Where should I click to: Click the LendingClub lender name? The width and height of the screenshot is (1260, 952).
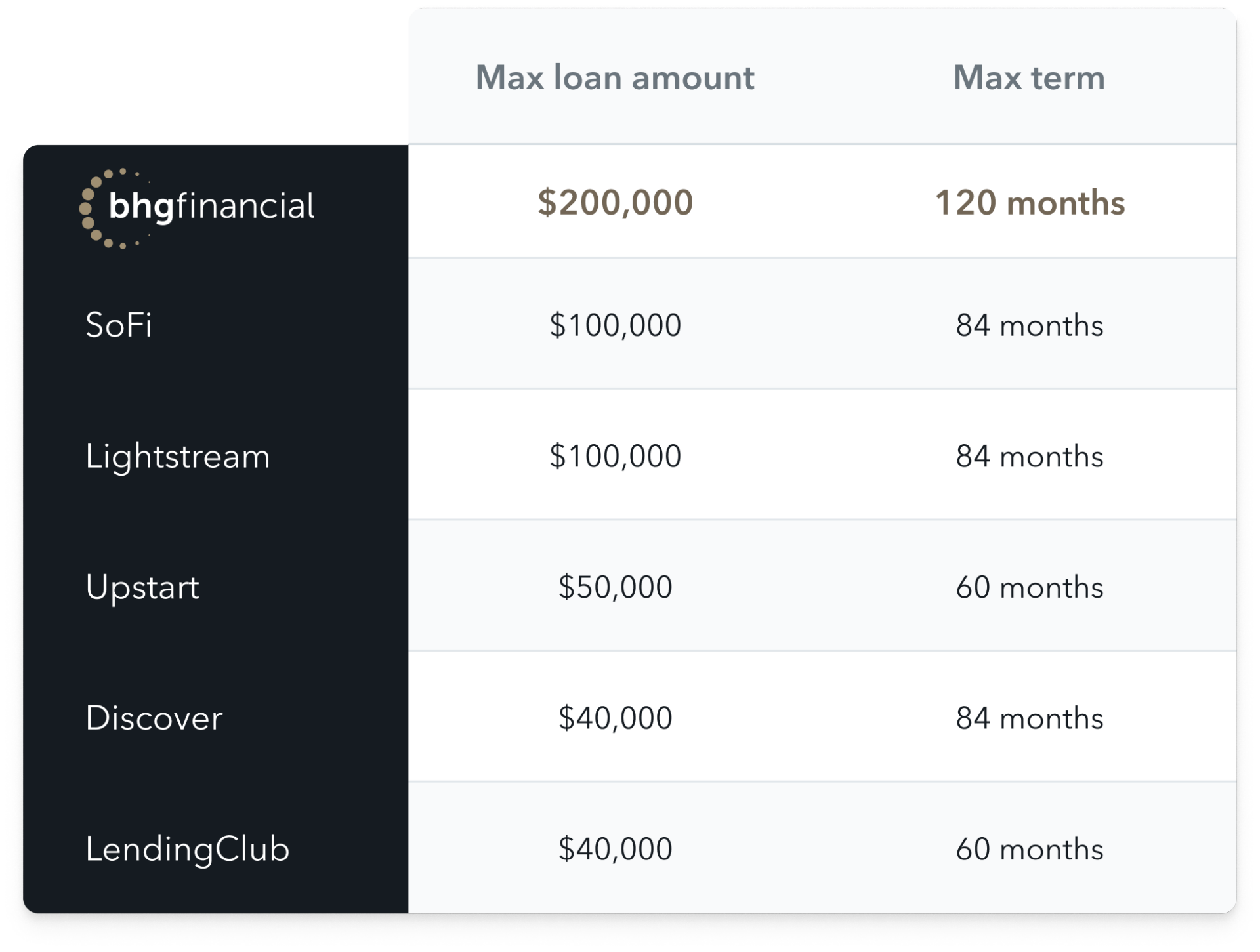click(188, 849)
